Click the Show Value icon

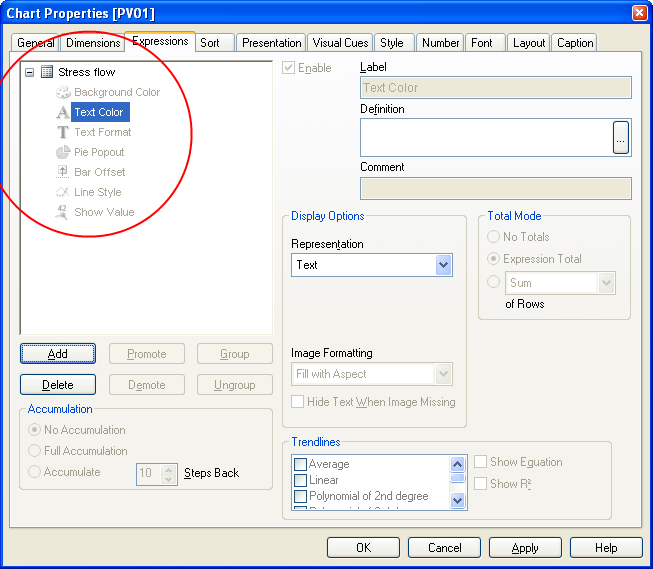(x=62, y=212)
